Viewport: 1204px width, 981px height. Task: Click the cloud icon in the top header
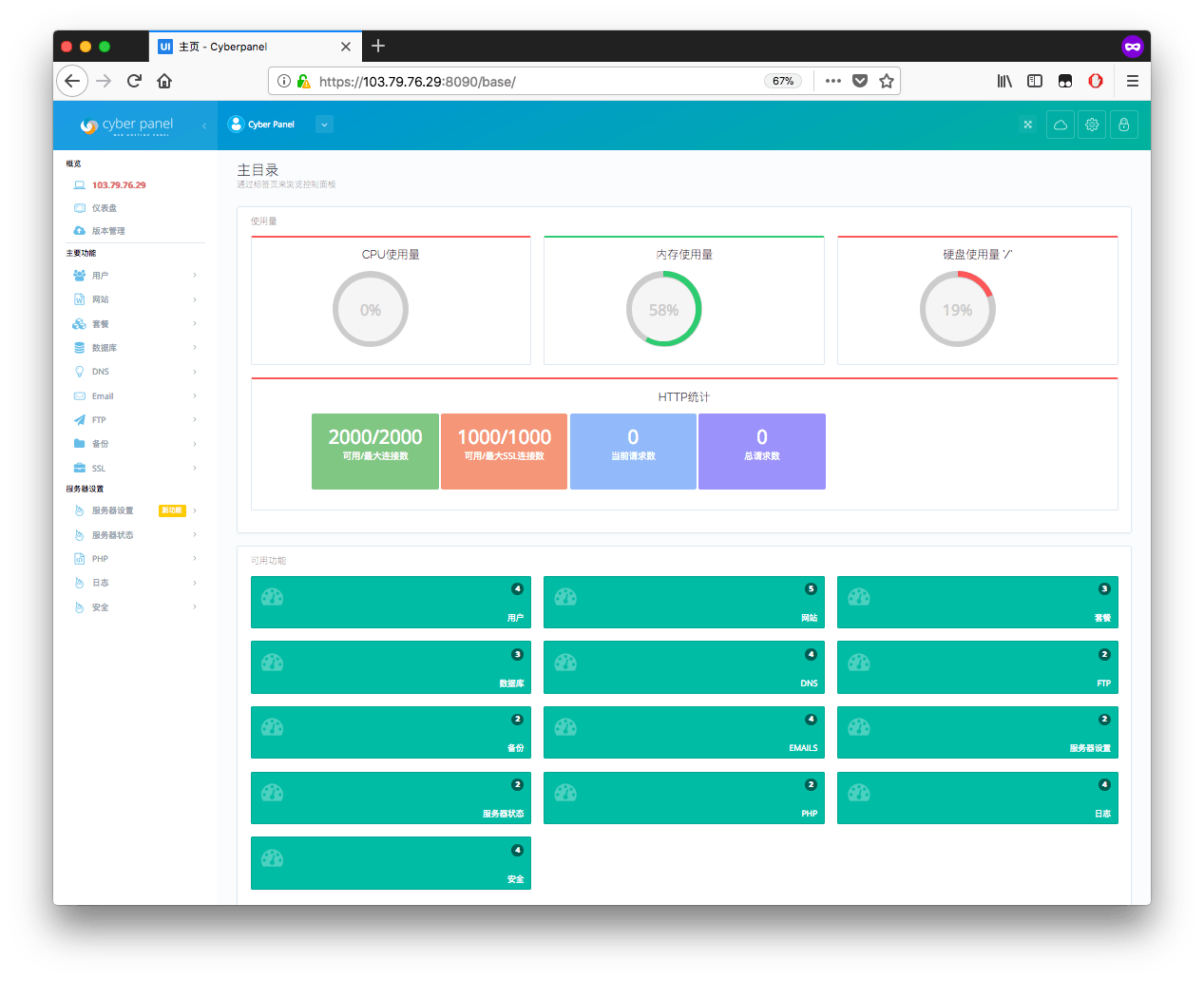(x=1061, y=125)
